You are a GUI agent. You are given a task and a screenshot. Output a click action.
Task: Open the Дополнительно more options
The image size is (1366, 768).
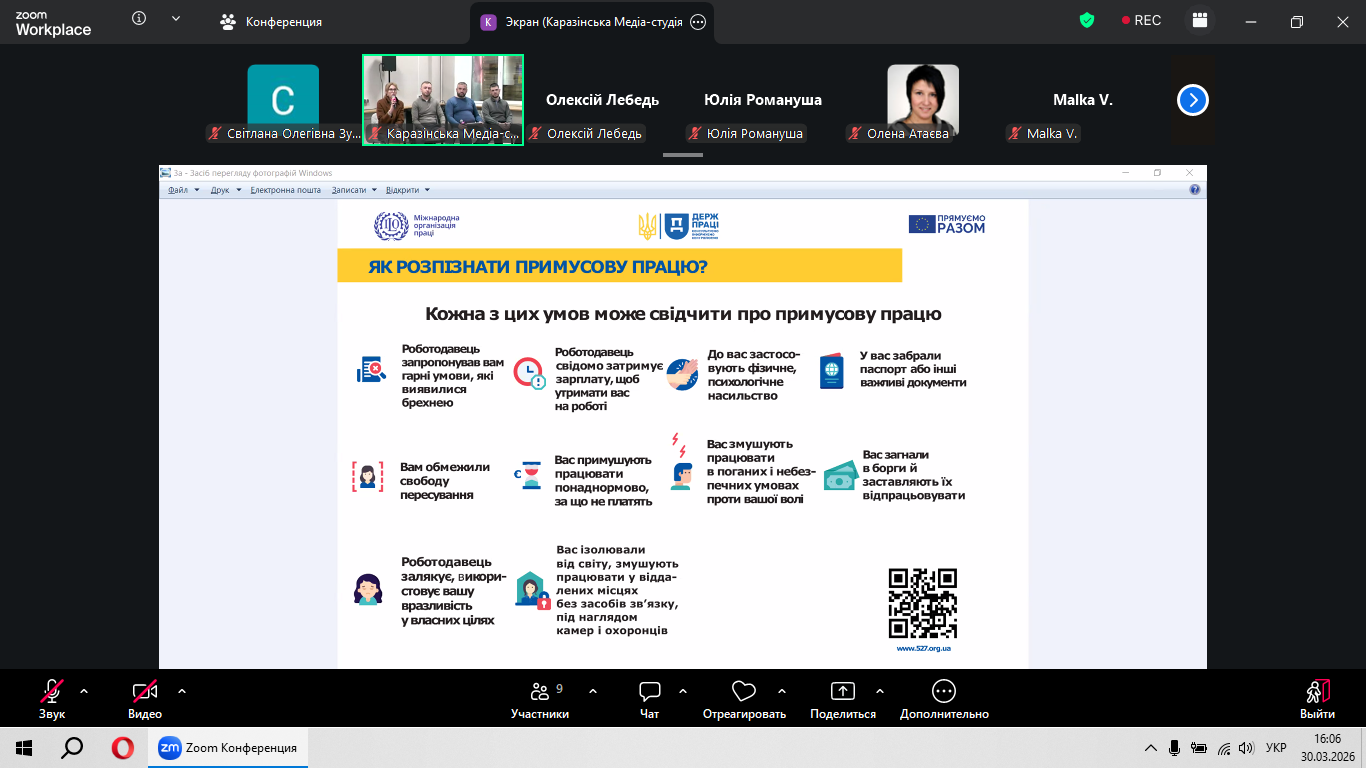944,699
